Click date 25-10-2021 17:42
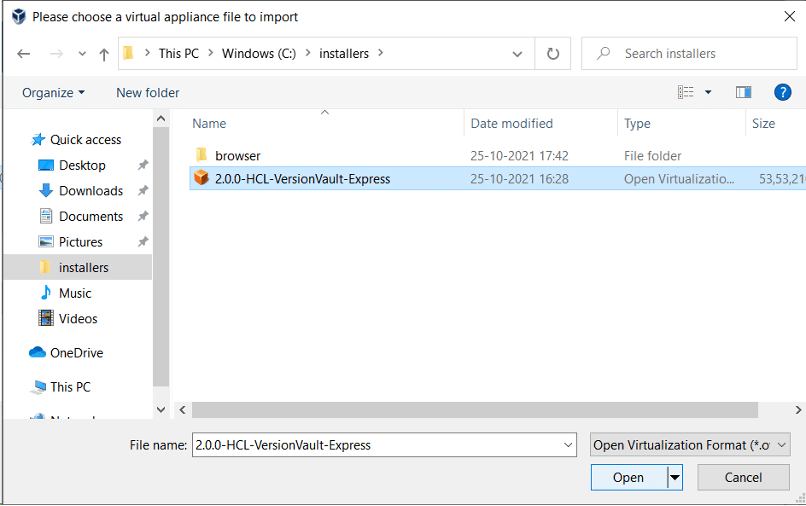Viewport: 806px width, 506px height. [519, 156]
